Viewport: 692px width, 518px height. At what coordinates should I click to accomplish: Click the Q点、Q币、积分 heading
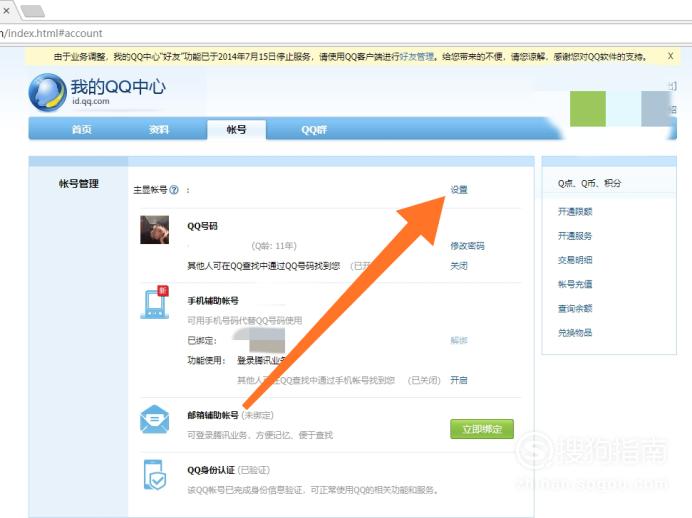click(589, 183)
